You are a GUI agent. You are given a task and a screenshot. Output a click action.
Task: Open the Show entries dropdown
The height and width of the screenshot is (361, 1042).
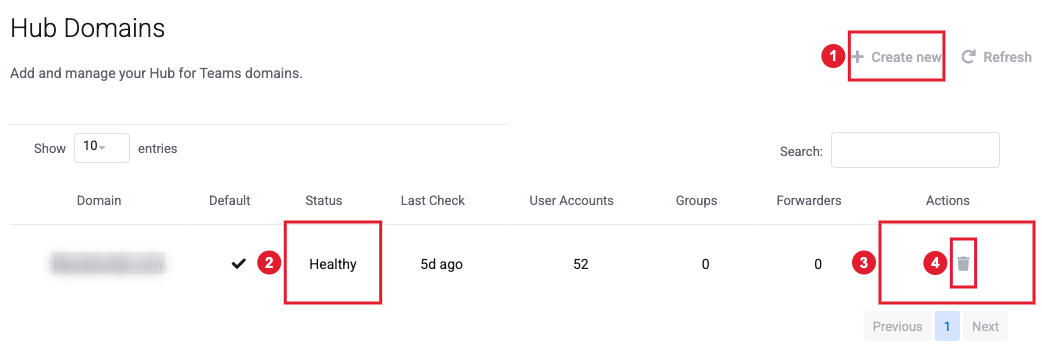[102, 148]
